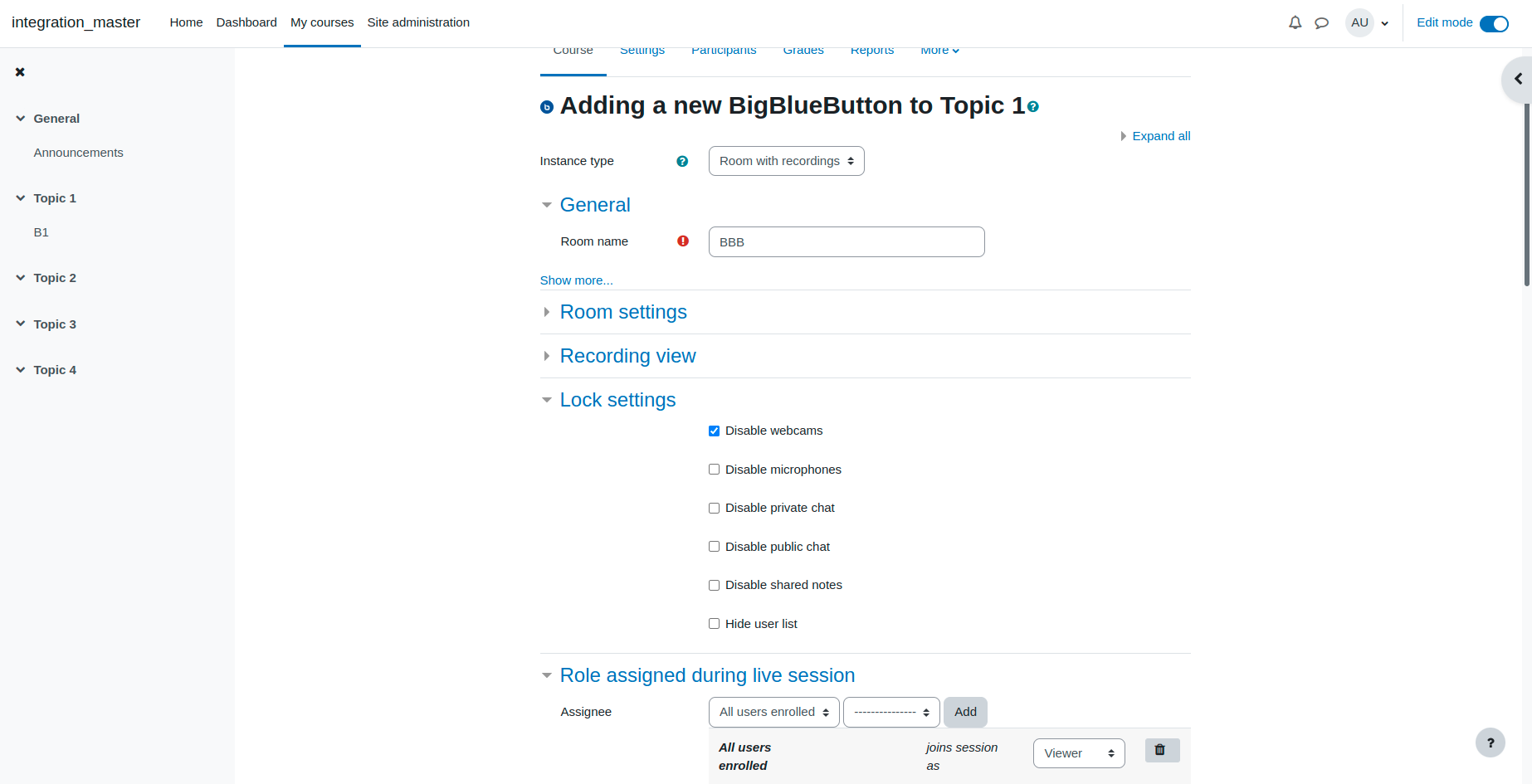This screenshot has width=1532, height=784.
Task: Close the course index drawer
Action: click(20, 72)
